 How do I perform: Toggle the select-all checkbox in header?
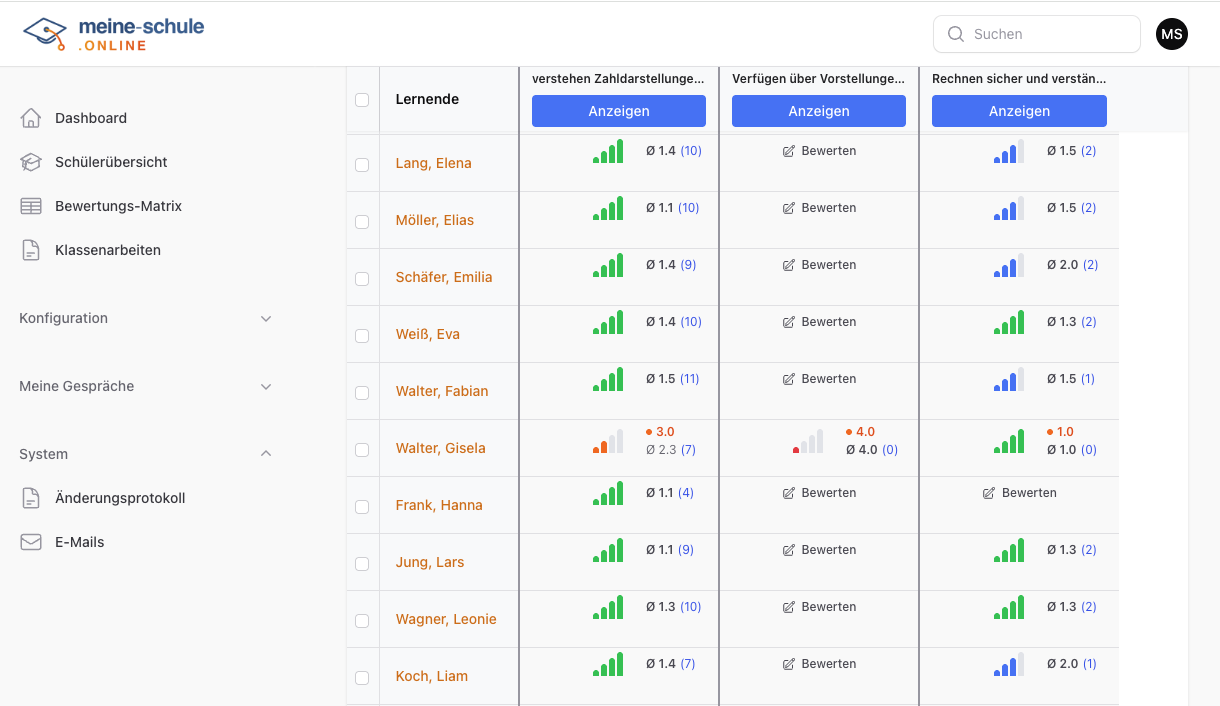pos(362,100)
